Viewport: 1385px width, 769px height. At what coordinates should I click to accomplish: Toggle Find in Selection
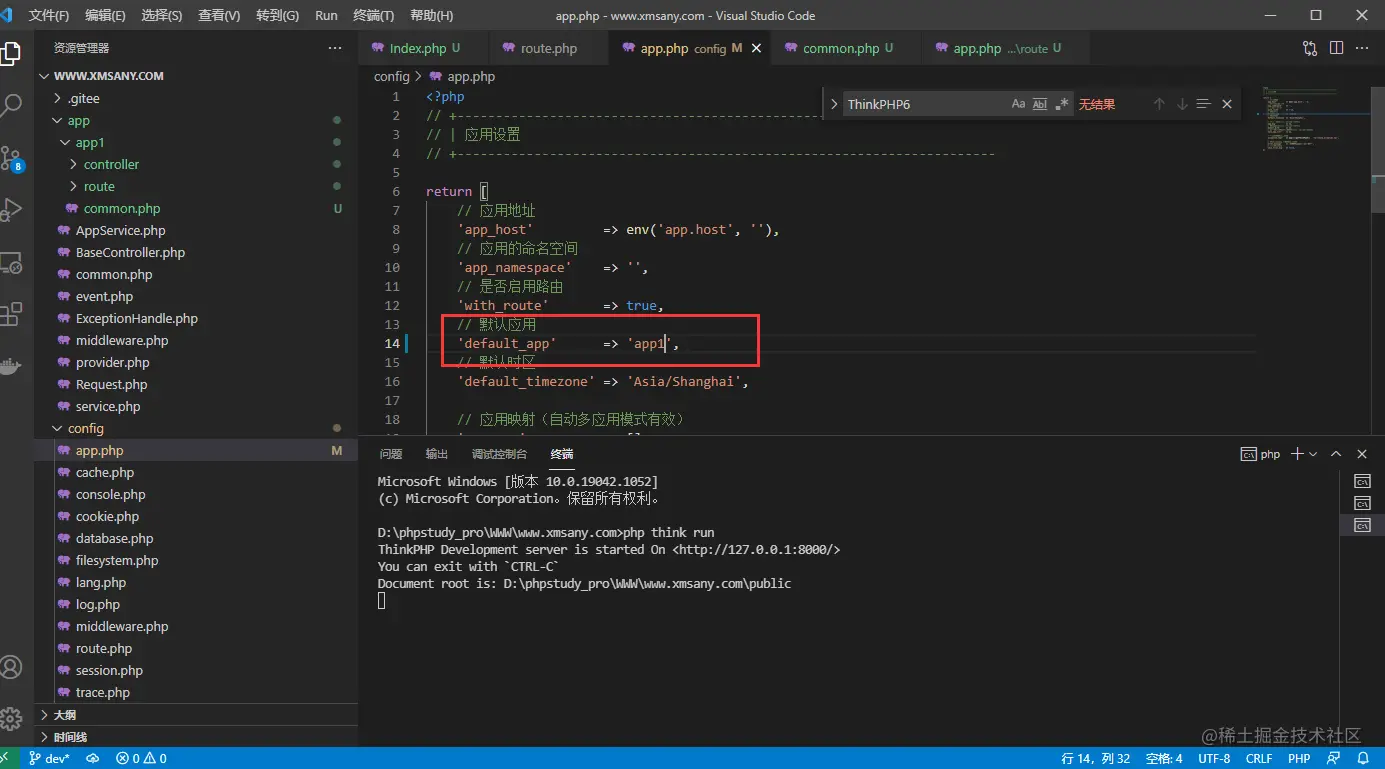point(1203,104)
